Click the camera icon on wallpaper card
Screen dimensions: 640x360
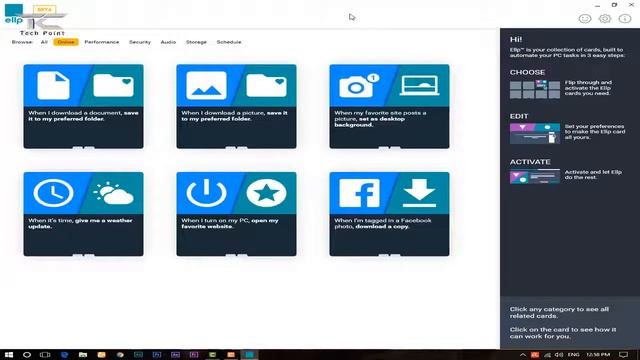click(x=358, y=85)
